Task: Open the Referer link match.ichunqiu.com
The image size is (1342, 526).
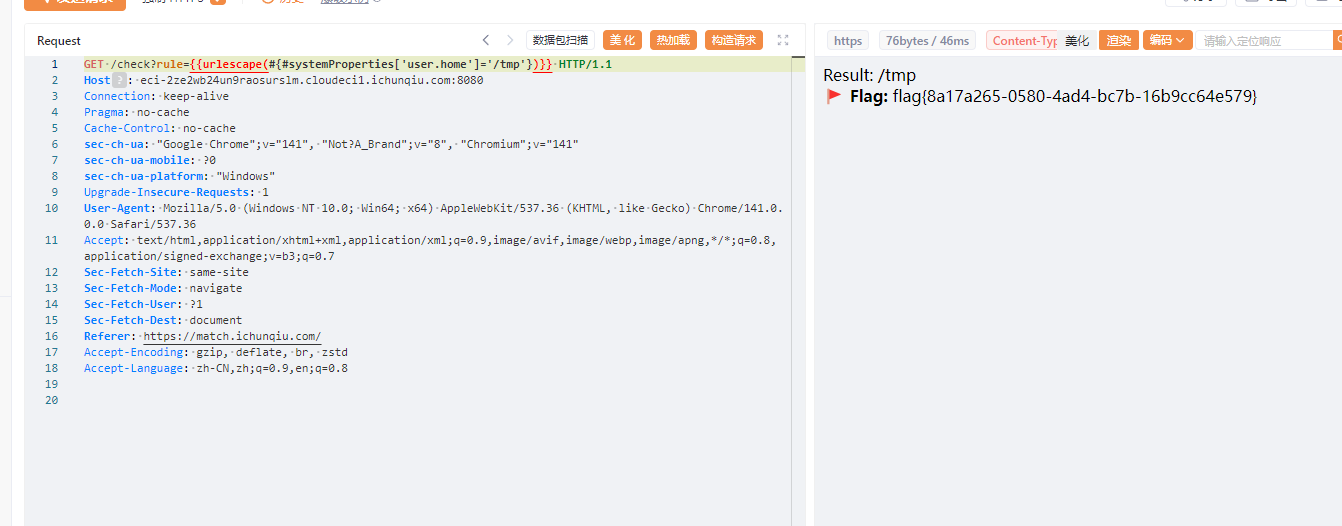Action: coord(232,336)
